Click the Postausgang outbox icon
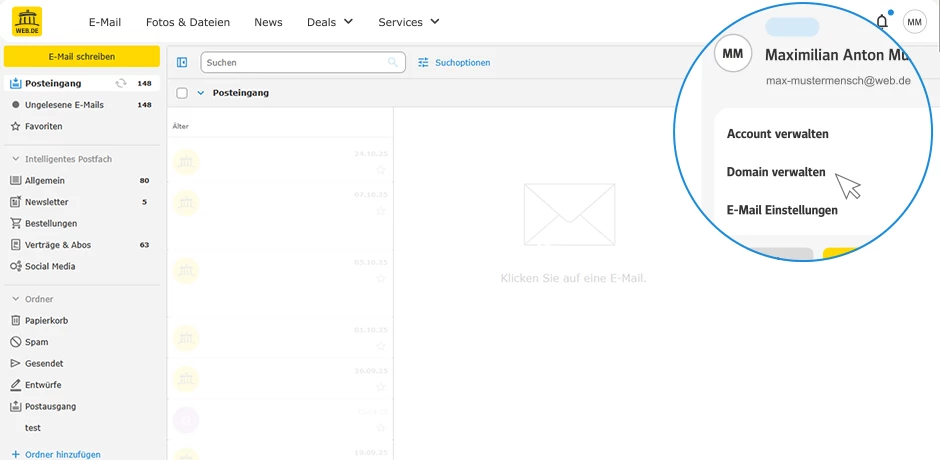Image resolution: width=940 pixels, height=460 pixels. point(16,406)
